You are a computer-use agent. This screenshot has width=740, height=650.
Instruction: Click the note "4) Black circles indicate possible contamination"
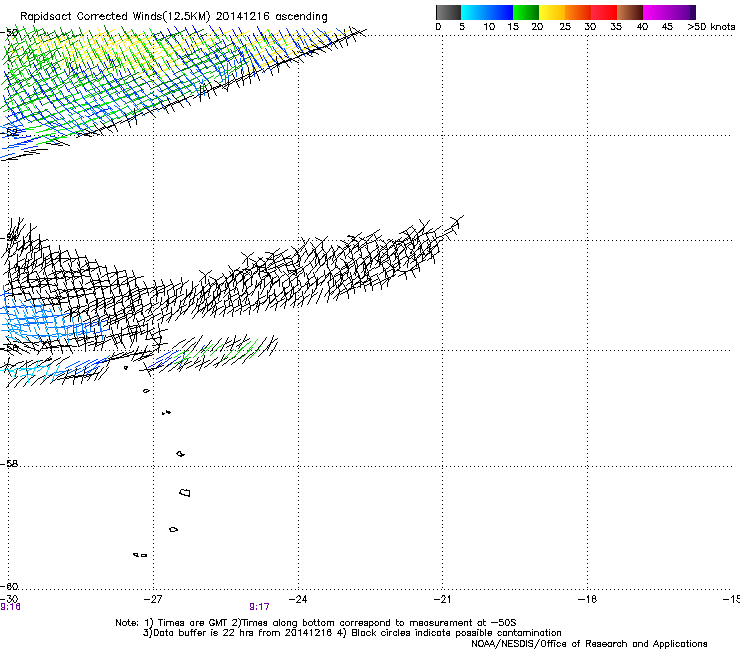[x=449, y=633]
